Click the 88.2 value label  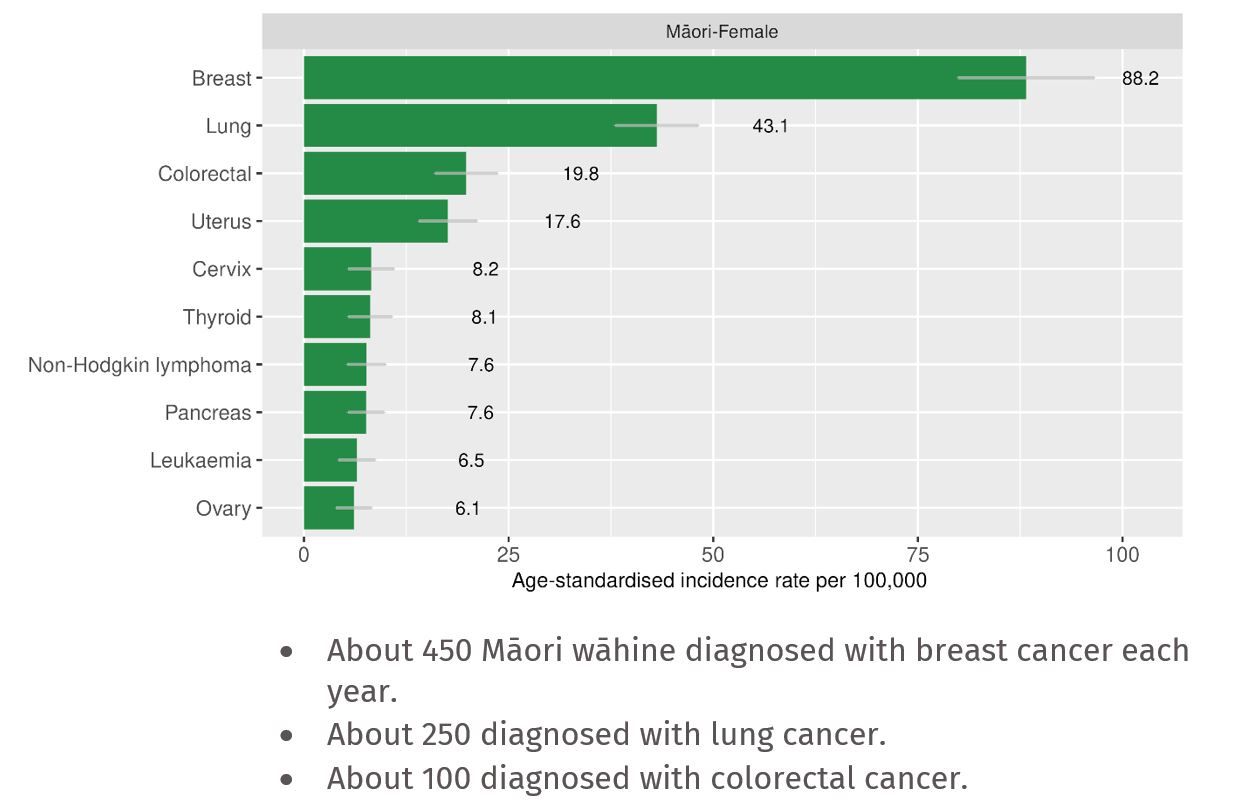[1140, 79]
